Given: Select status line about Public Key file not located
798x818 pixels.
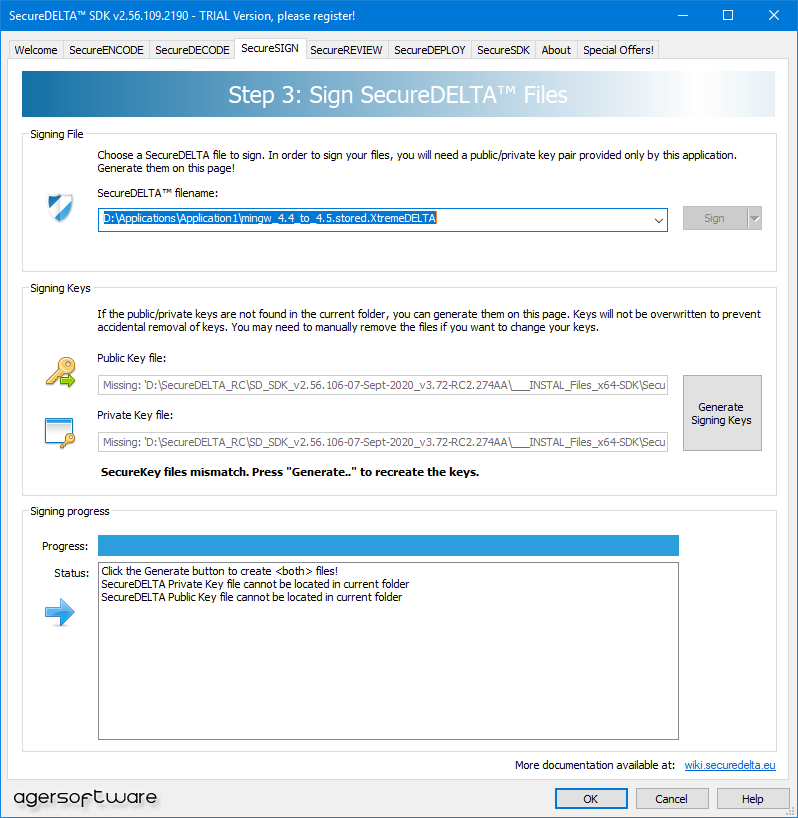Looking at the screenshot, I should tap(251, 597).
